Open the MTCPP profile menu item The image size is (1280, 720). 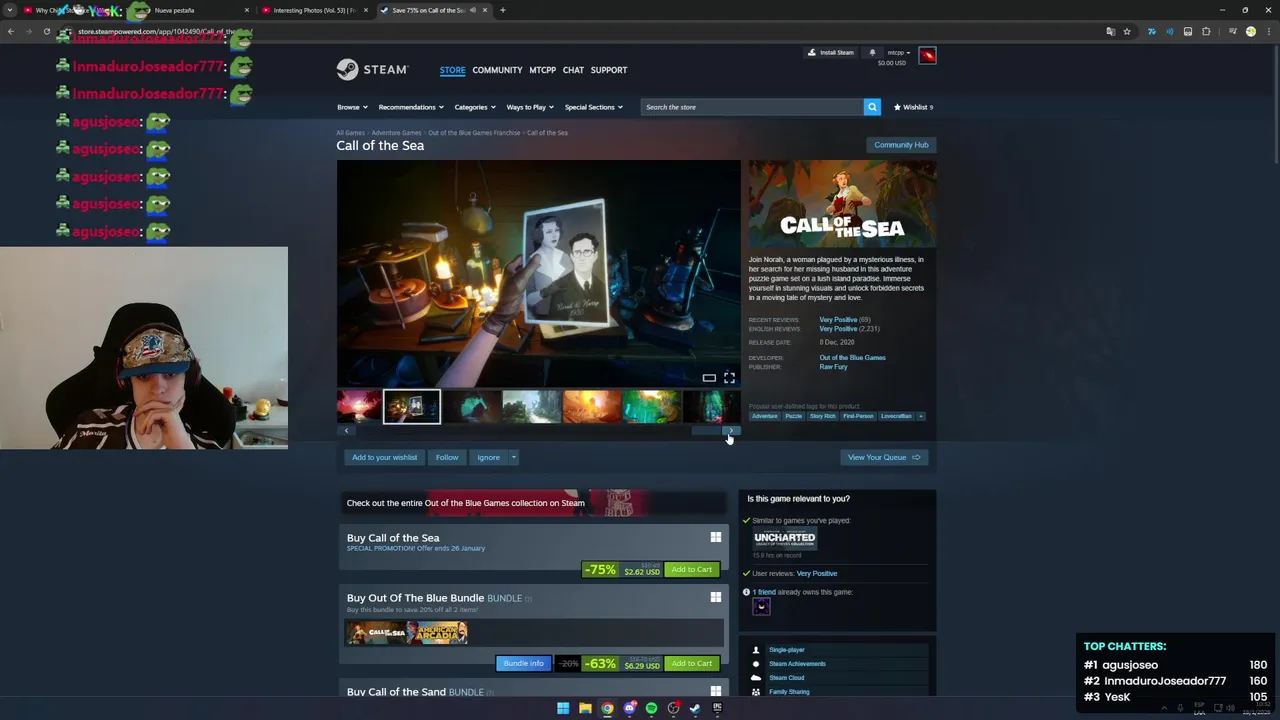click(542, 70)
